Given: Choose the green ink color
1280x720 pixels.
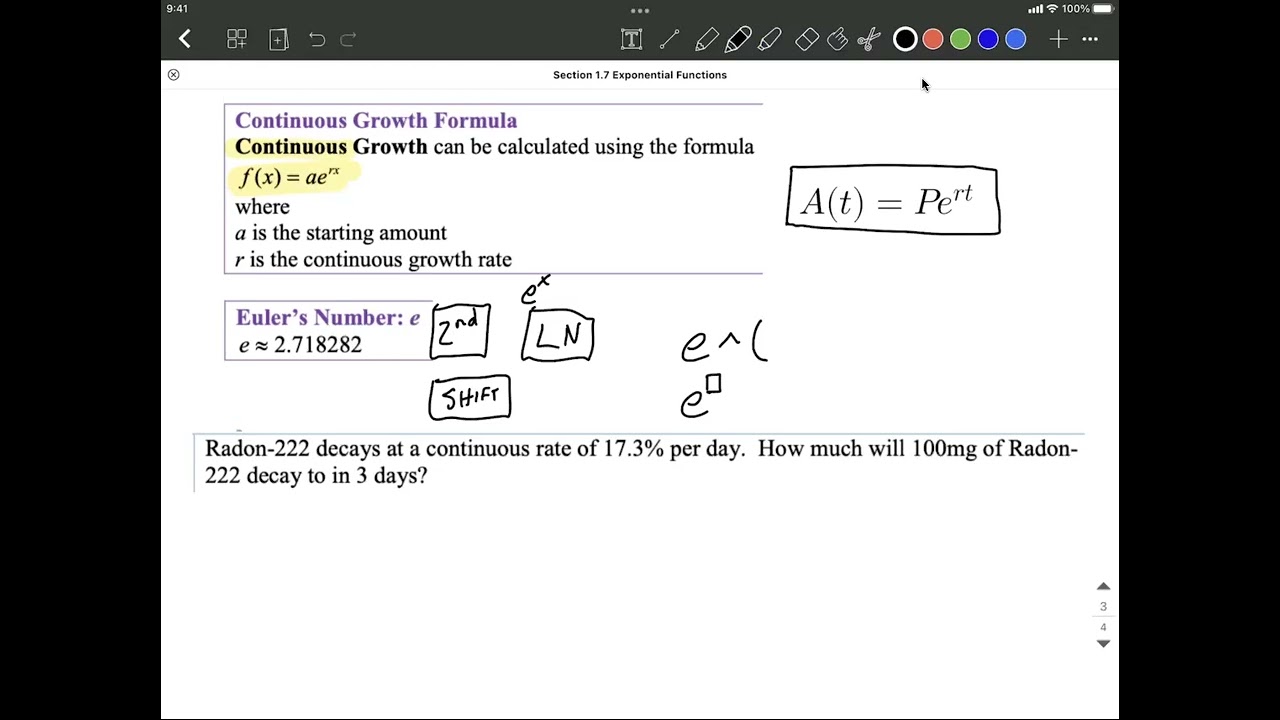Looking at the screenshot, I should (960, 39).
